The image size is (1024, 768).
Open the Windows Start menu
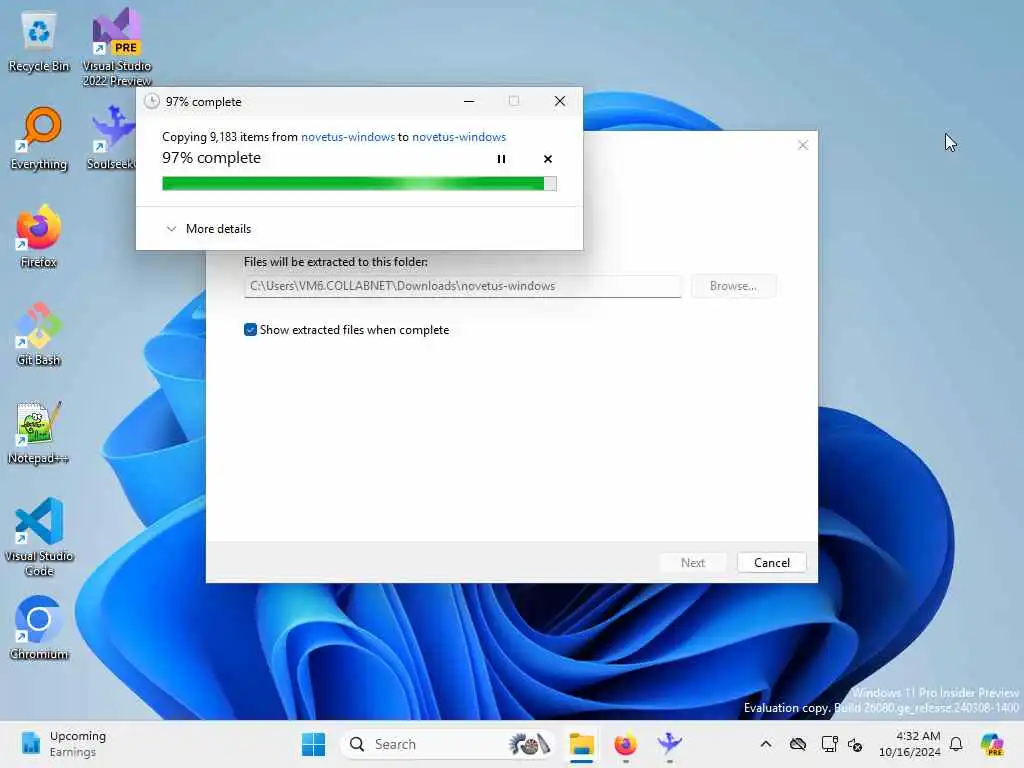313,744
